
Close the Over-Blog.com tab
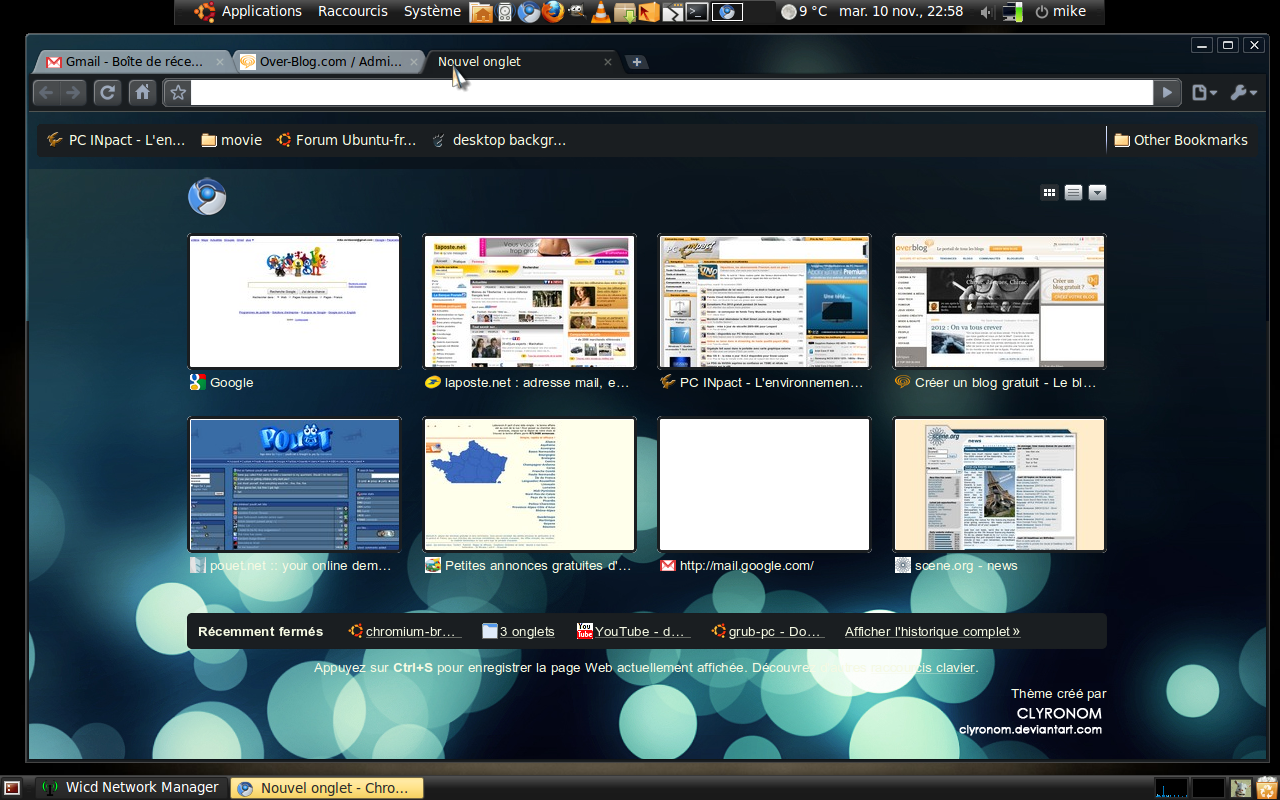tap(415, 62)
